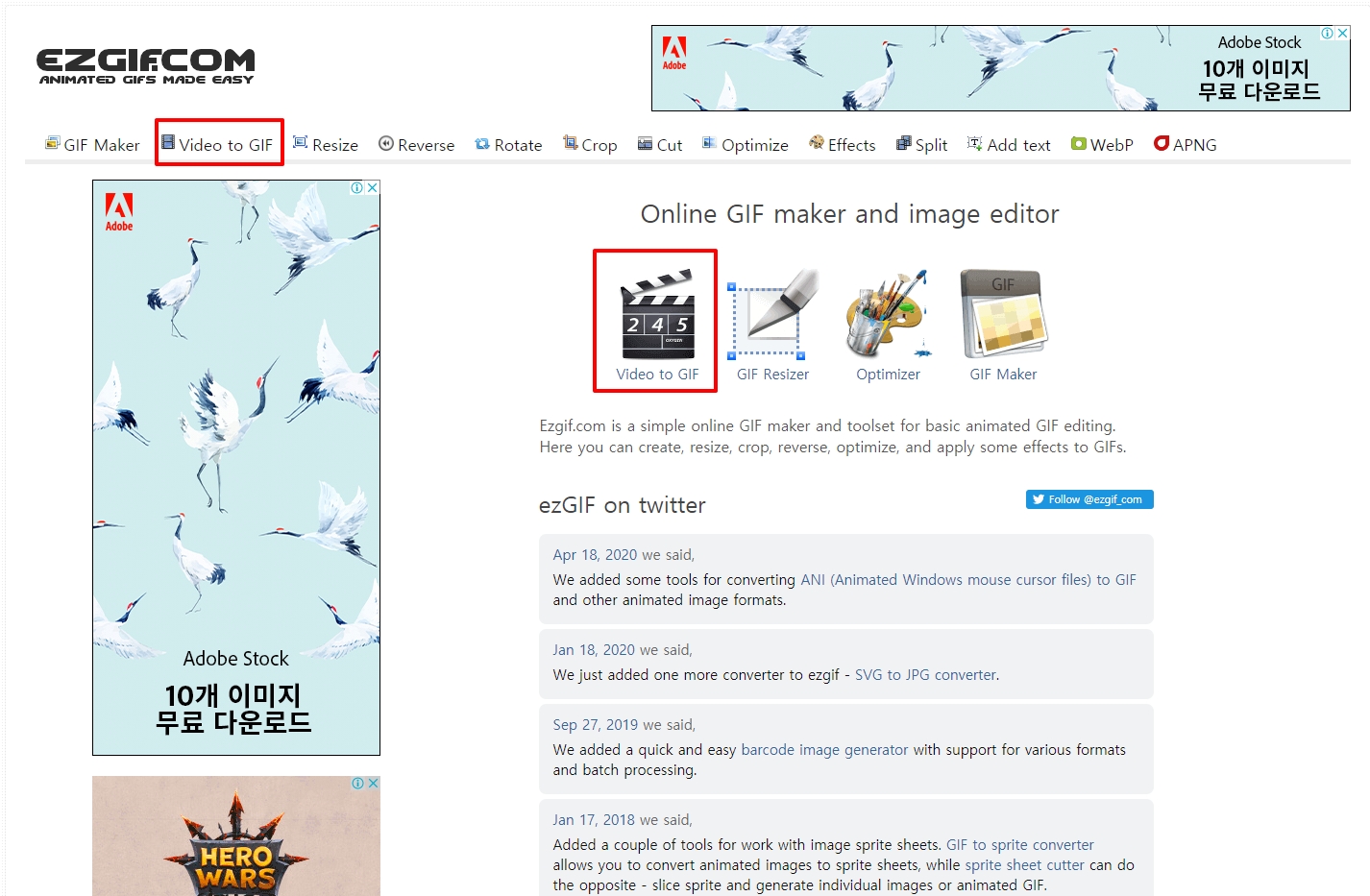The image size is (1370, 896).
Task: Open the Hero Wars ad image
Action: point(236,836)
